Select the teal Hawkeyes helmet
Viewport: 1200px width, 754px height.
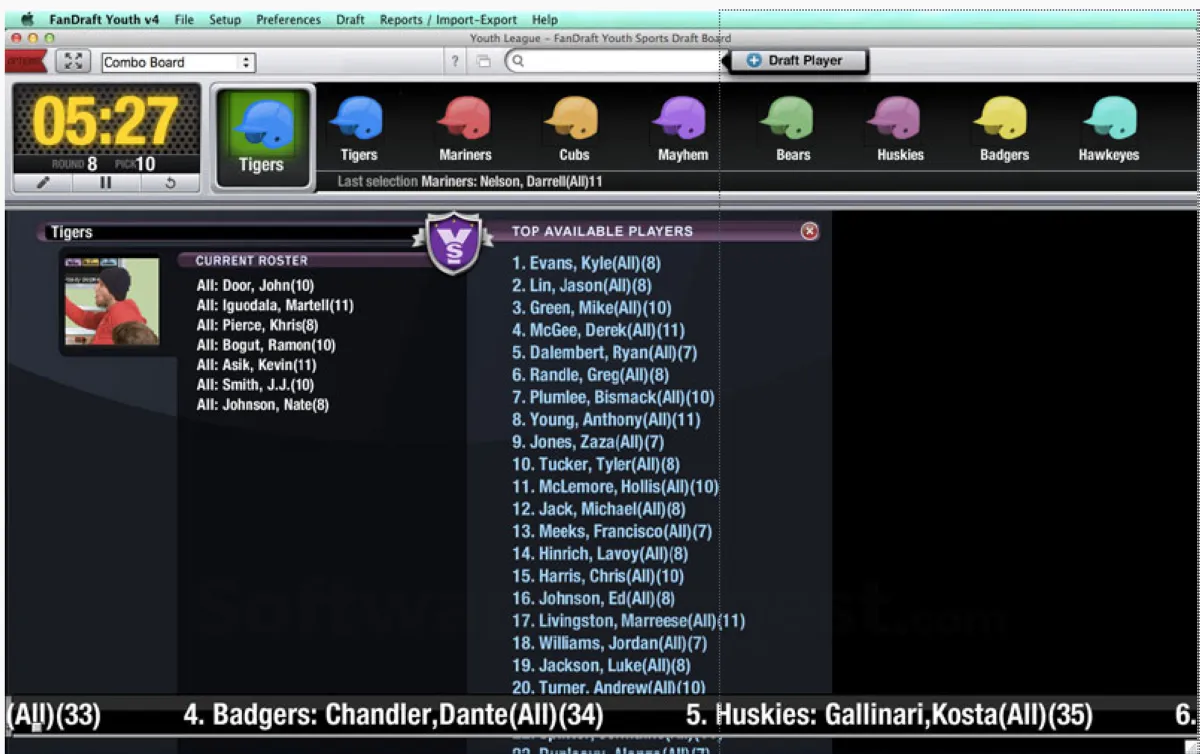[x=1110, y=118]
